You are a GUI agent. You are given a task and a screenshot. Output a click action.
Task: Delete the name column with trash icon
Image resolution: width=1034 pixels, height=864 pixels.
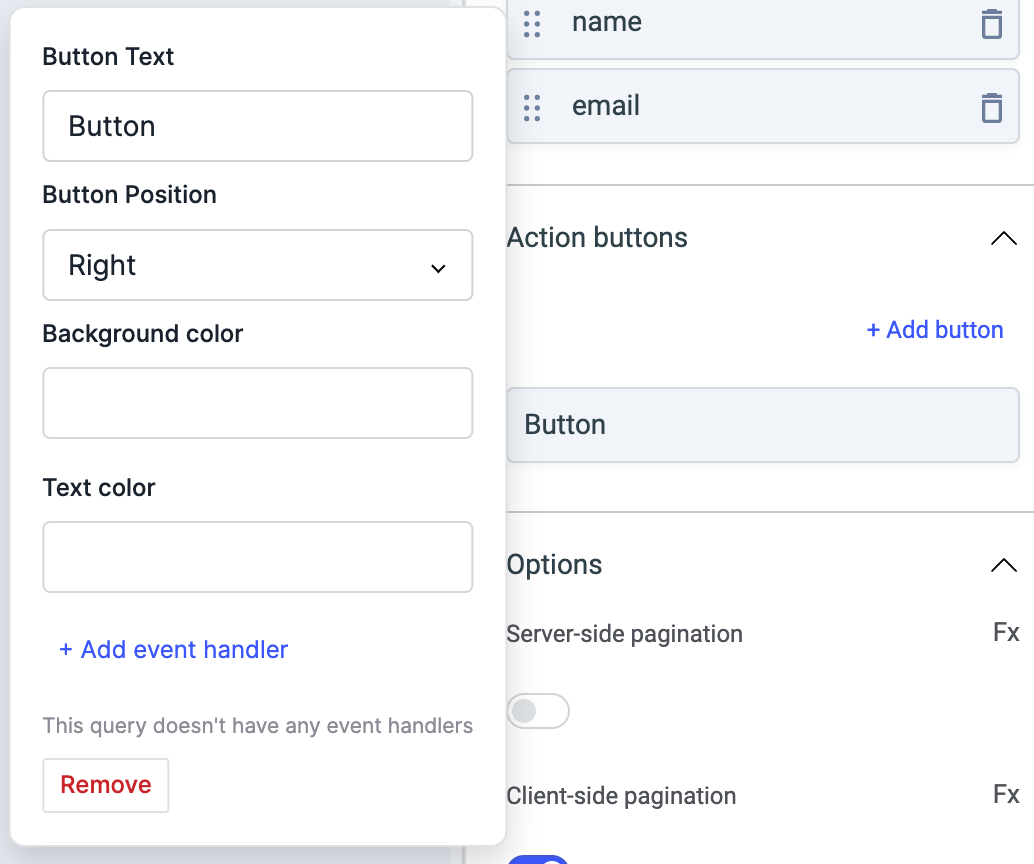coord(991,24)
